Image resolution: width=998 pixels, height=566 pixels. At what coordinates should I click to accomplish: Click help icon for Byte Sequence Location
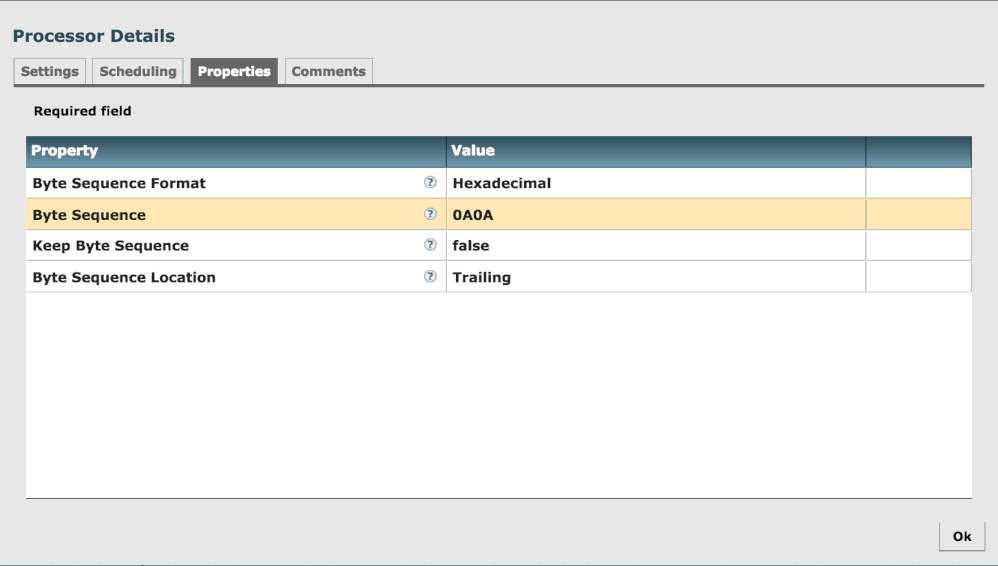coord(431,277)
